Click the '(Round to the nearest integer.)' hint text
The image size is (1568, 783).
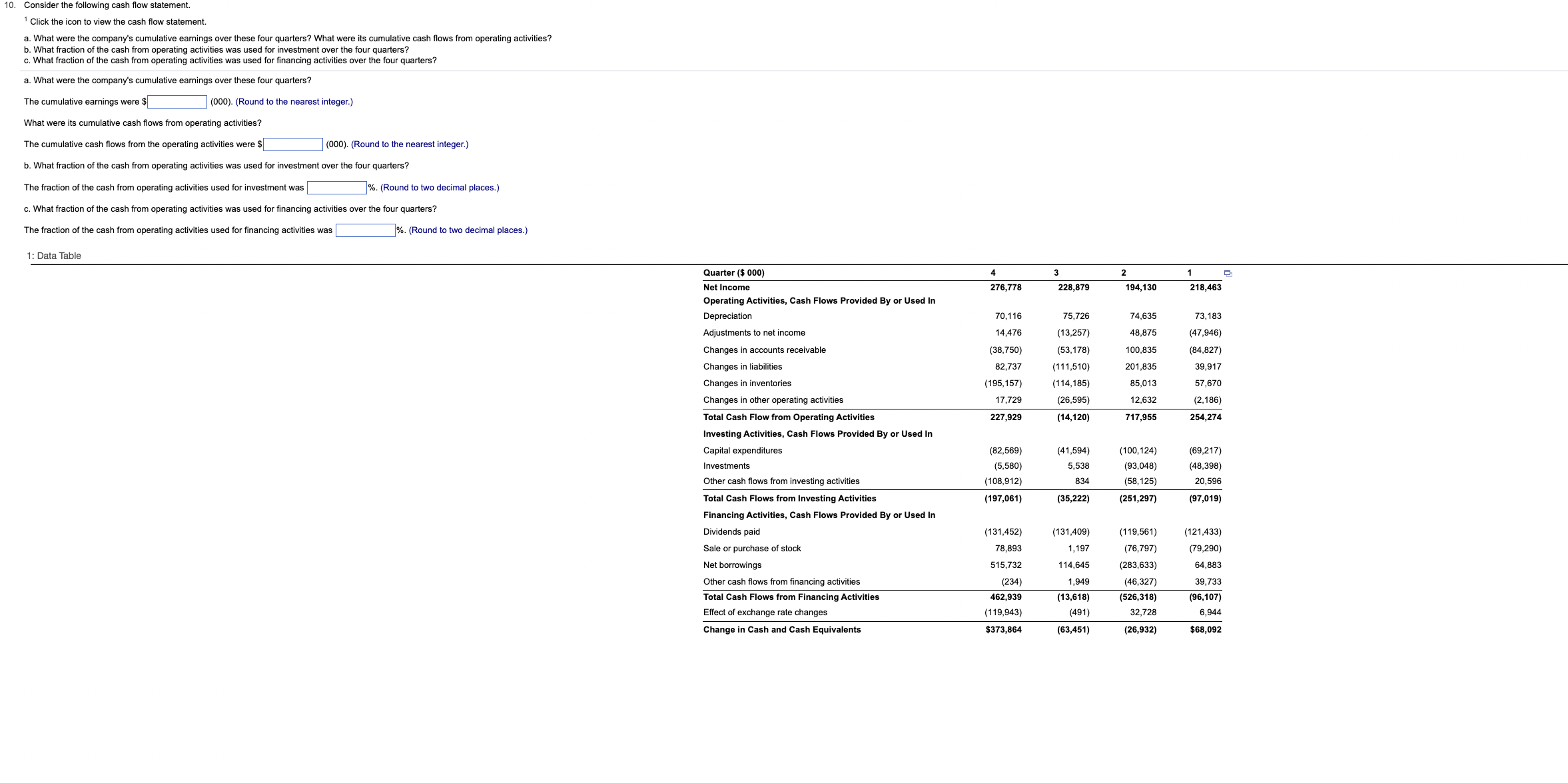coord(294,102)
